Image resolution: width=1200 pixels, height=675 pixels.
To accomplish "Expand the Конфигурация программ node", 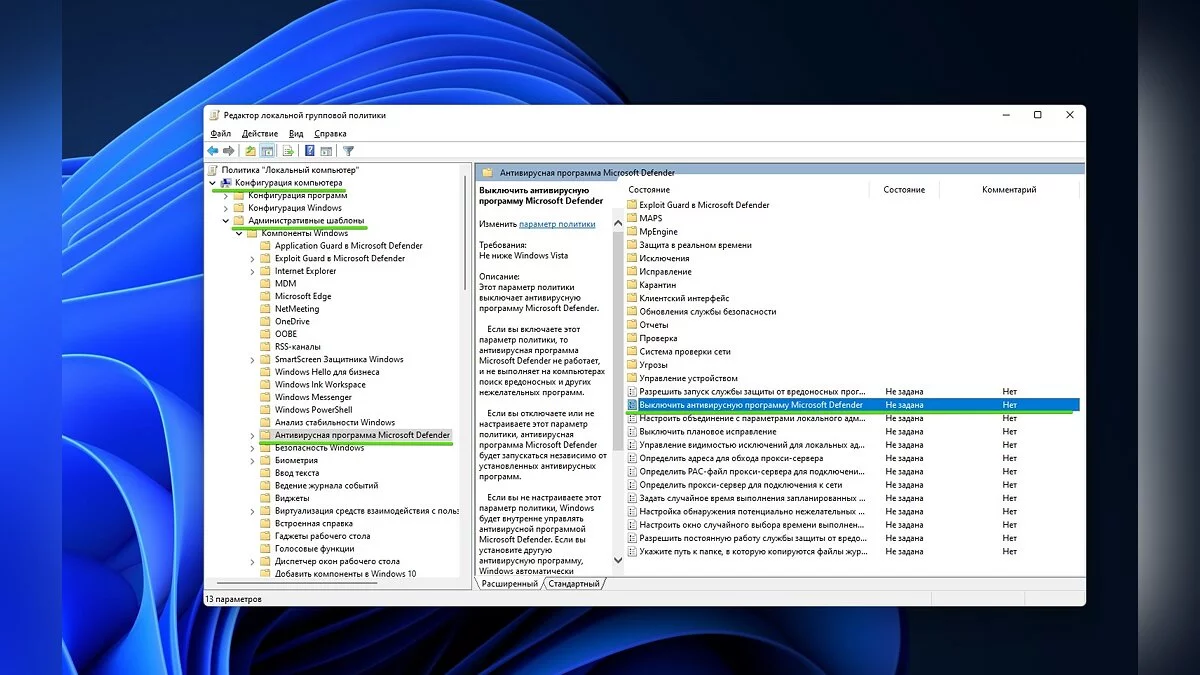I will [226, 196].
